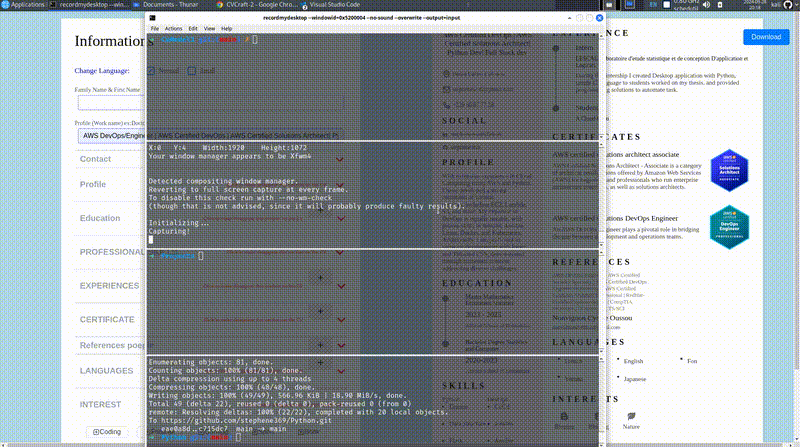Click the EN keyboard layout indicator
Screen dimensions: 800x447
653,5
